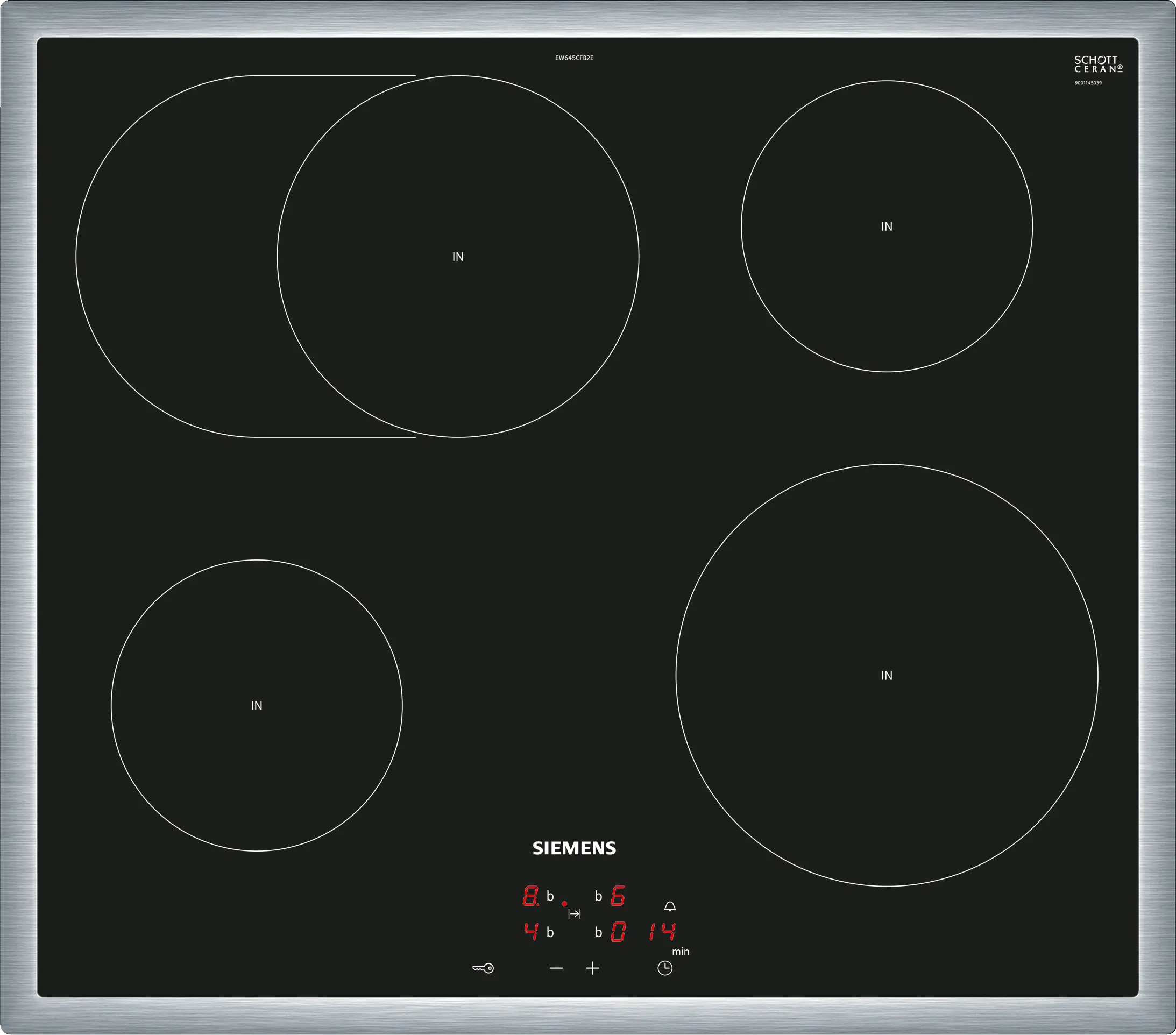Click the EW645CFB2E model number text
The image size is (1176, 1035).
coord(574,58)
